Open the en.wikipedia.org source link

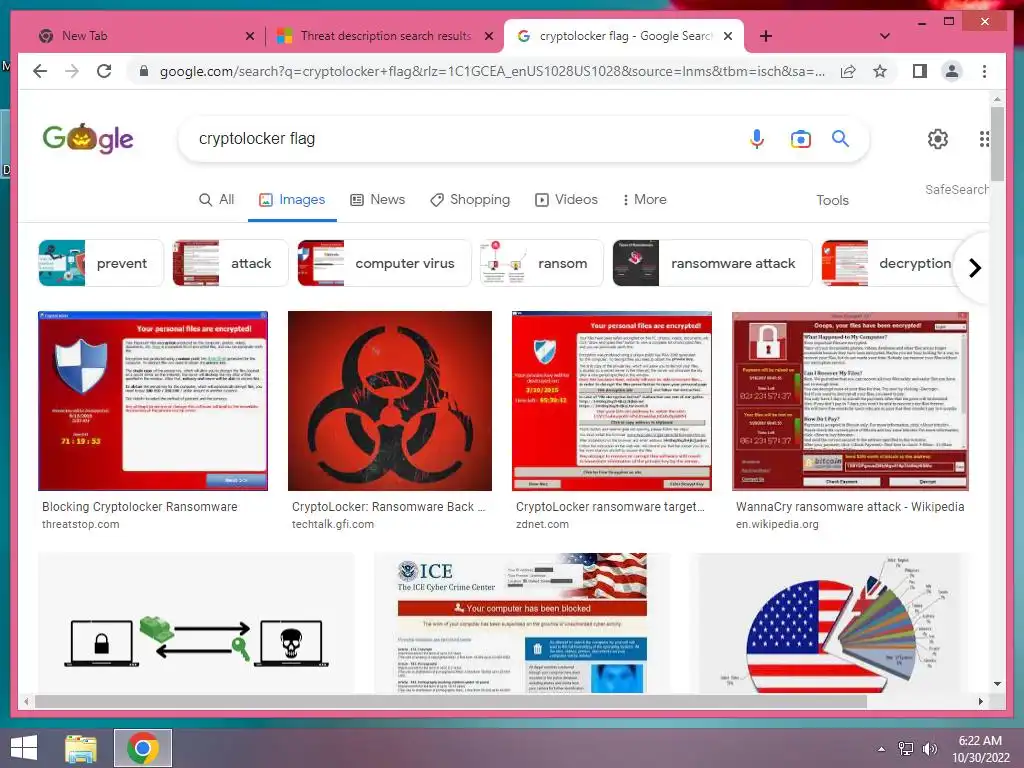[776, 524]
